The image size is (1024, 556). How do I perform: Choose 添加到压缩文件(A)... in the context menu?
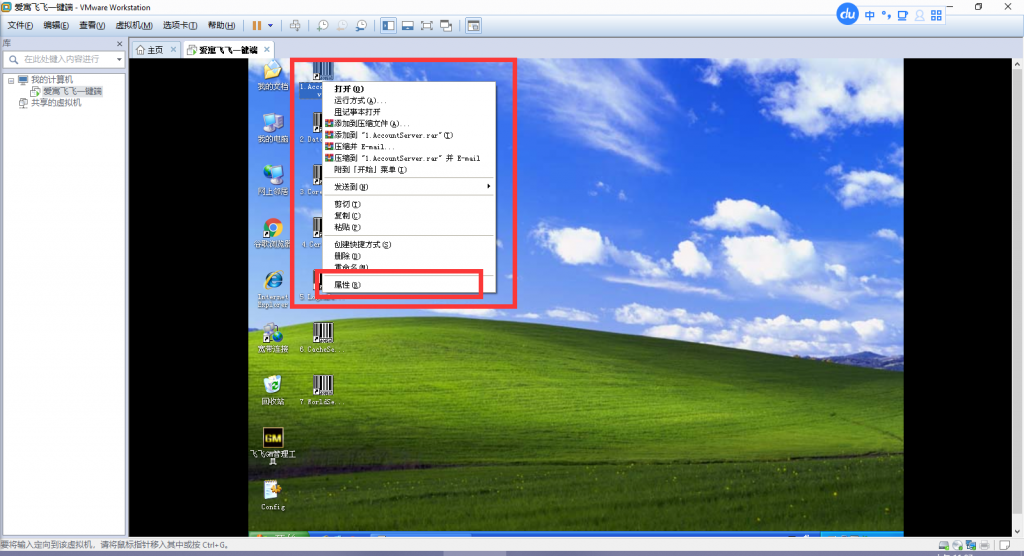(372, 123)
